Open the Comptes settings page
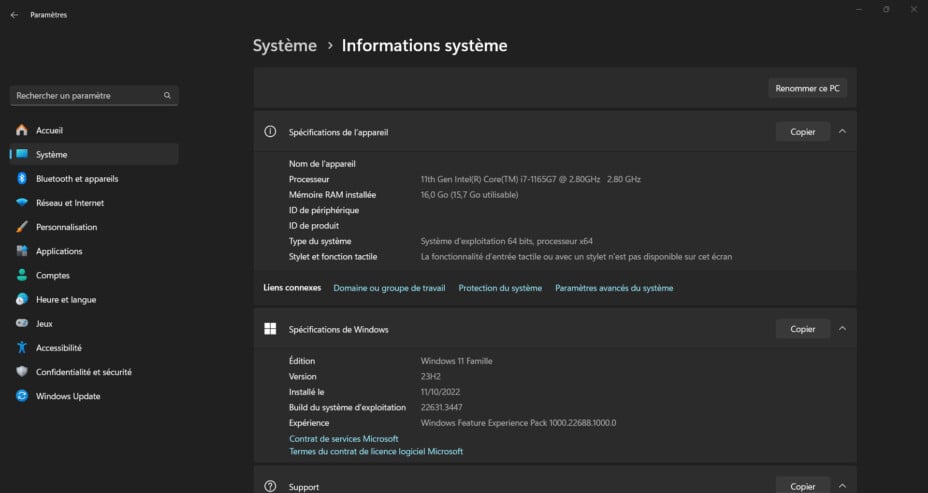Viewport: 928px width, 493px height. (x=94, y=275)
